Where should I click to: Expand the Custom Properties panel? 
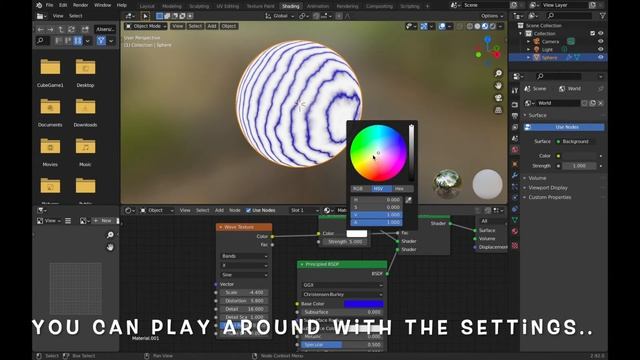point(549,197)
